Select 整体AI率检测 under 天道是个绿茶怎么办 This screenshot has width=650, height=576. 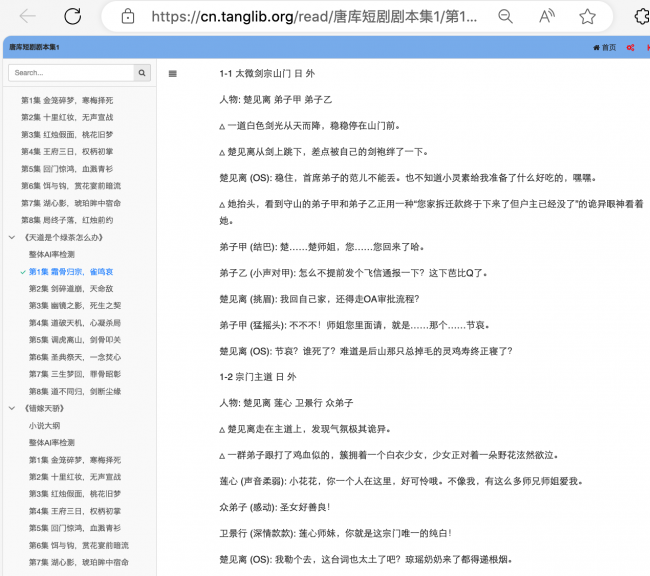[51, 254]
